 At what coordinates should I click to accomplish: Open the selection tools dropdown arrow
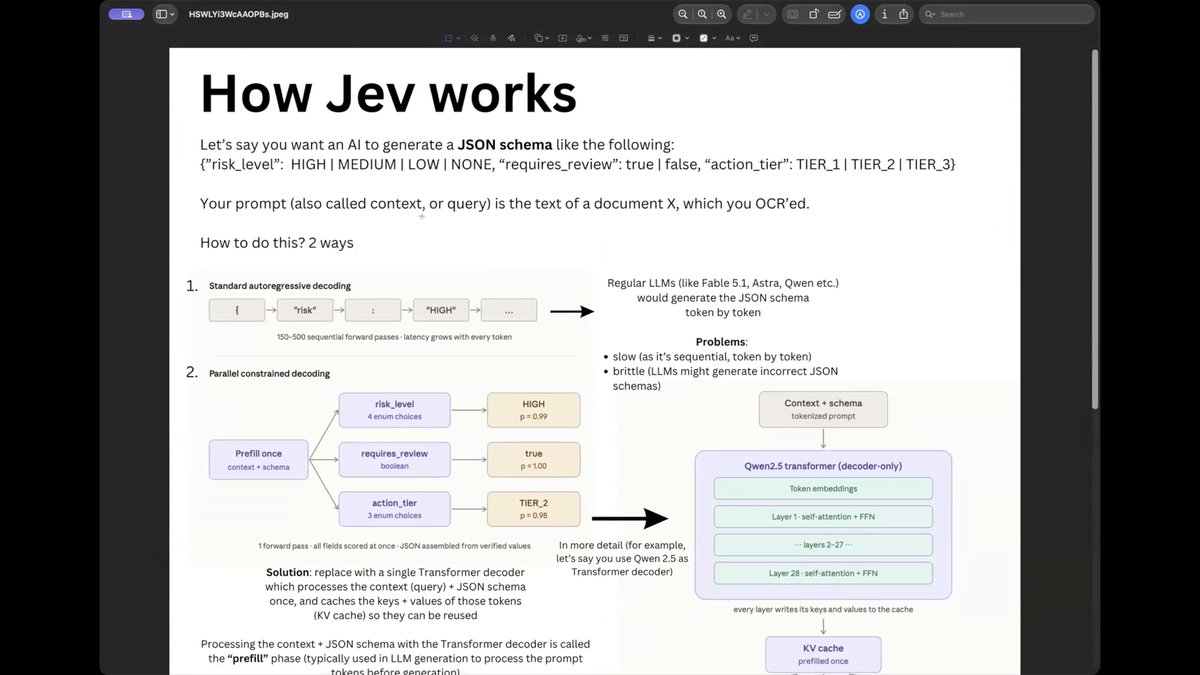coord(458,38)
